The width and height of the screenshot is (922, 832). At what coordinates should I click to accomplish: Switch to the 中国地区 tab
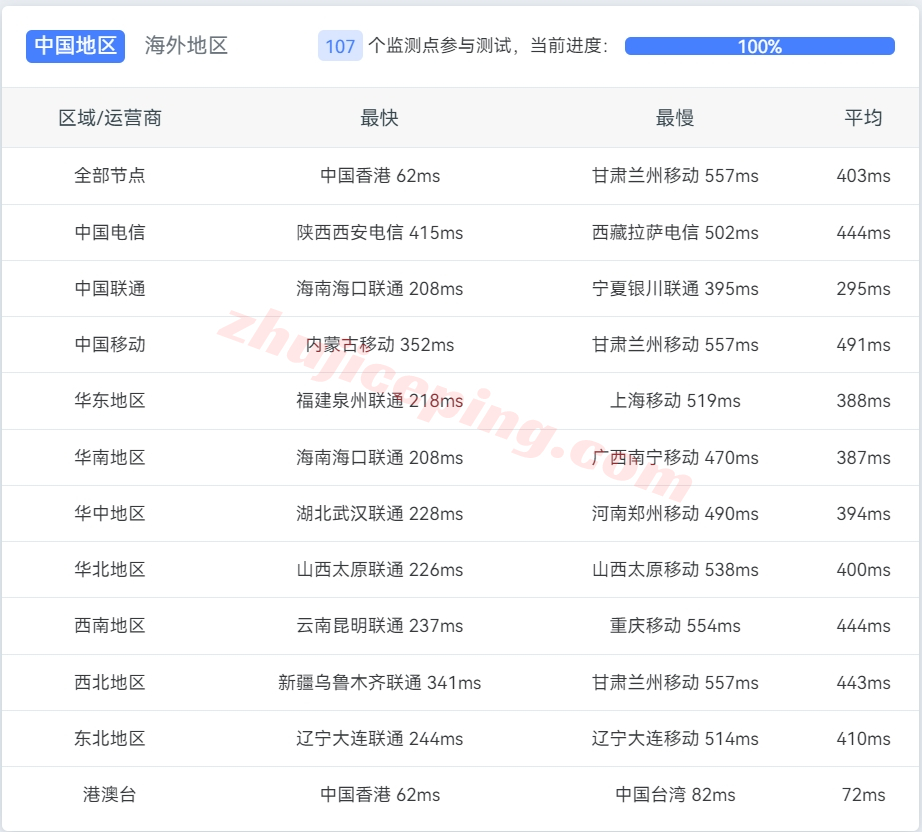(x=75, y=46)
